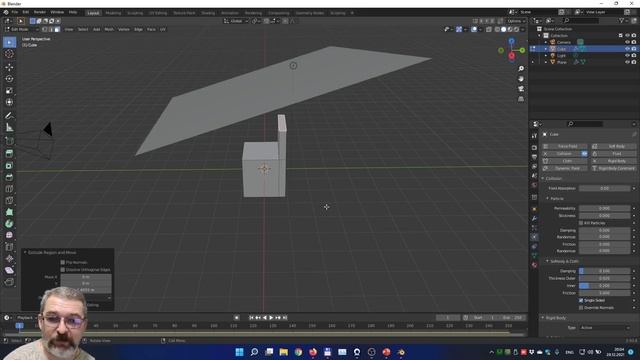Toggle Override Normals checkbox
640x360 pixels.
coord(581,308)
